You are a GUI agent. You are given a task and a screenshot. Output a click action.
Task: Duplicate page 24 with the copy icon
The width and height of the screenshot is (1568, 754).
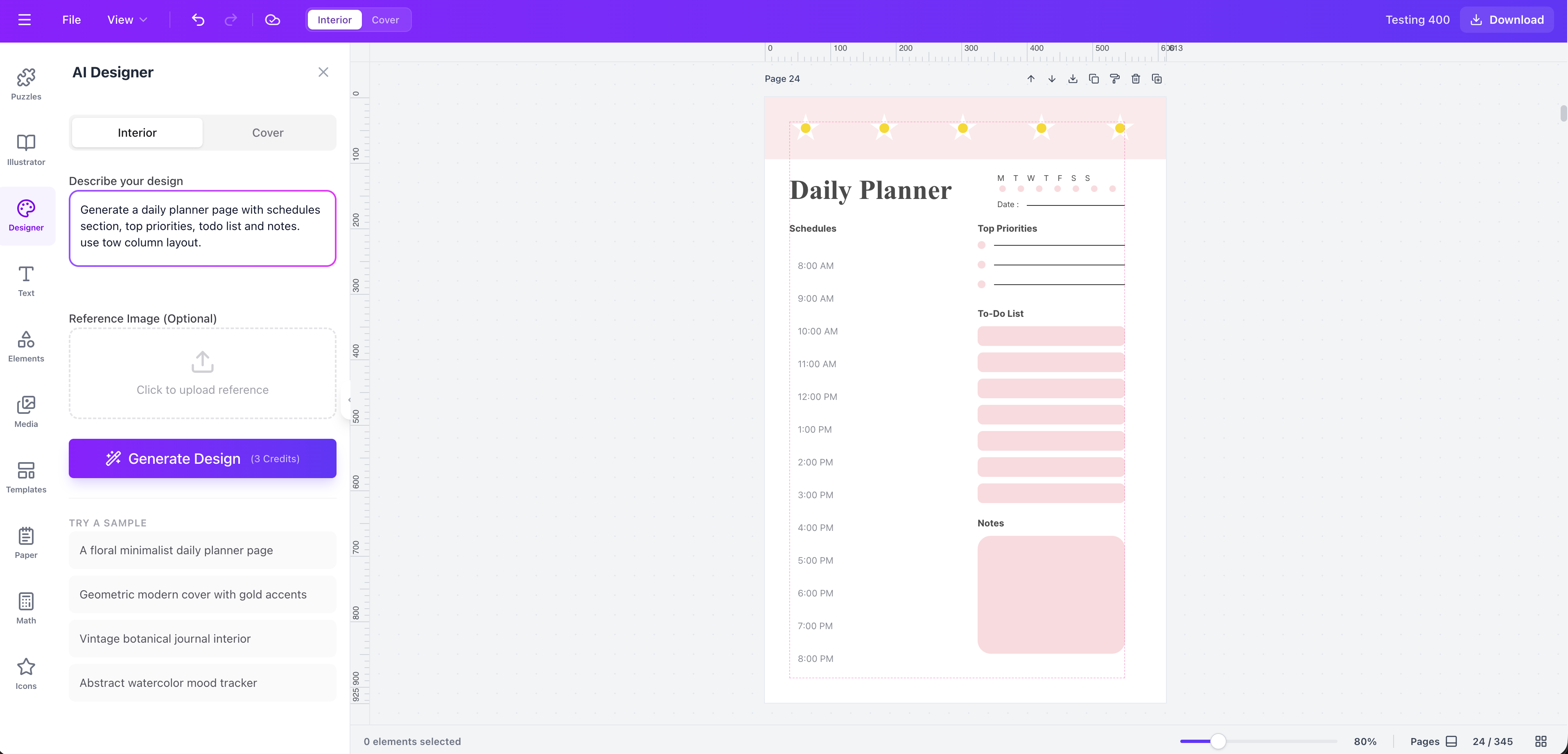pyautogui.click(x=1094, y=79)
